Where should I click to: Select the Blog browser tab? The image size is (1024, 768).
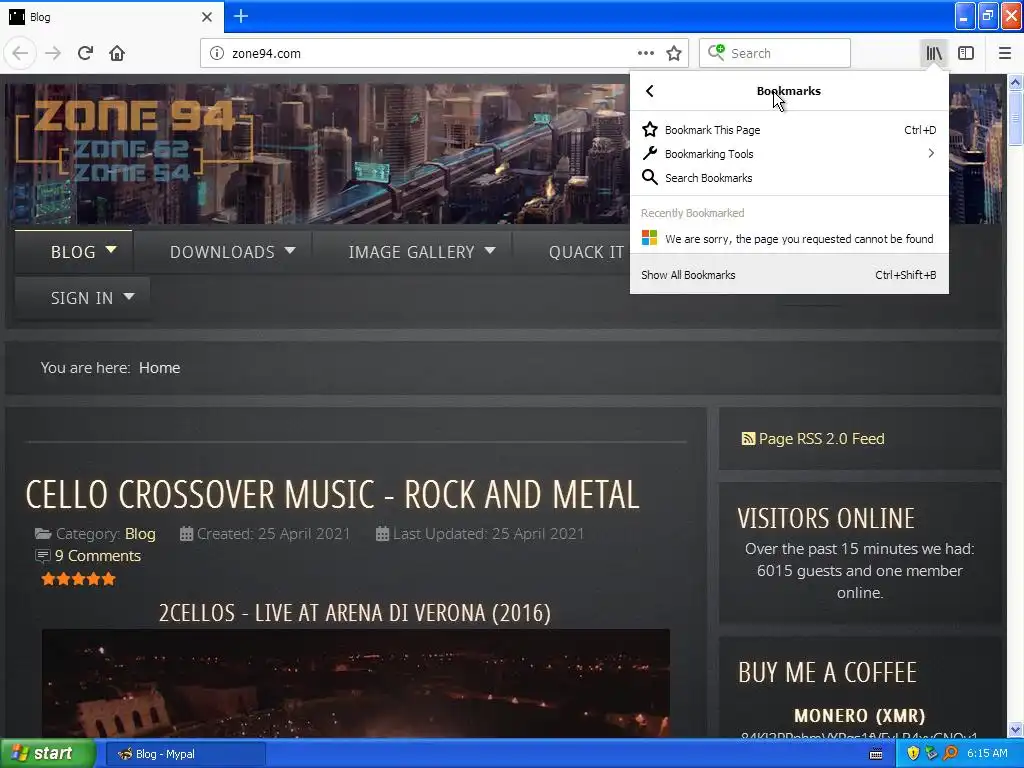pos(111,17)
